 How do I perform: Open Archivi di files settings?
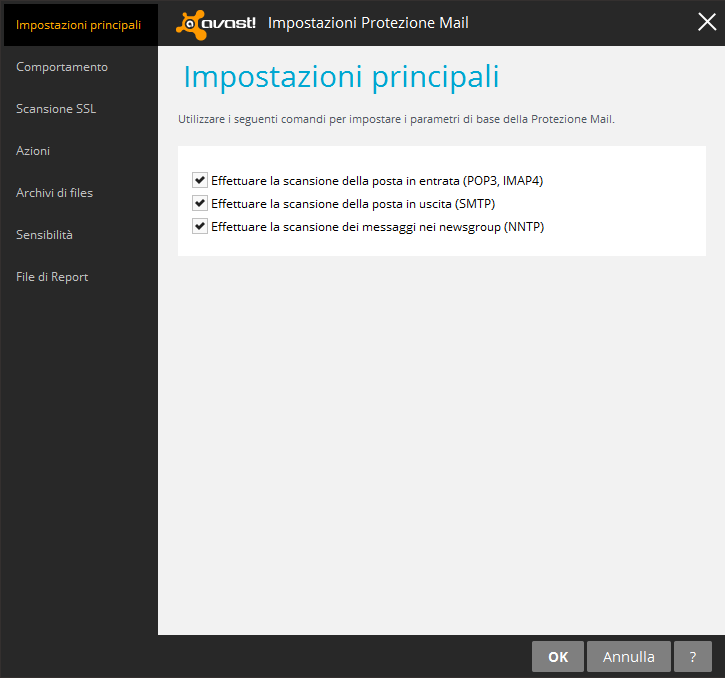pos(55,193)
